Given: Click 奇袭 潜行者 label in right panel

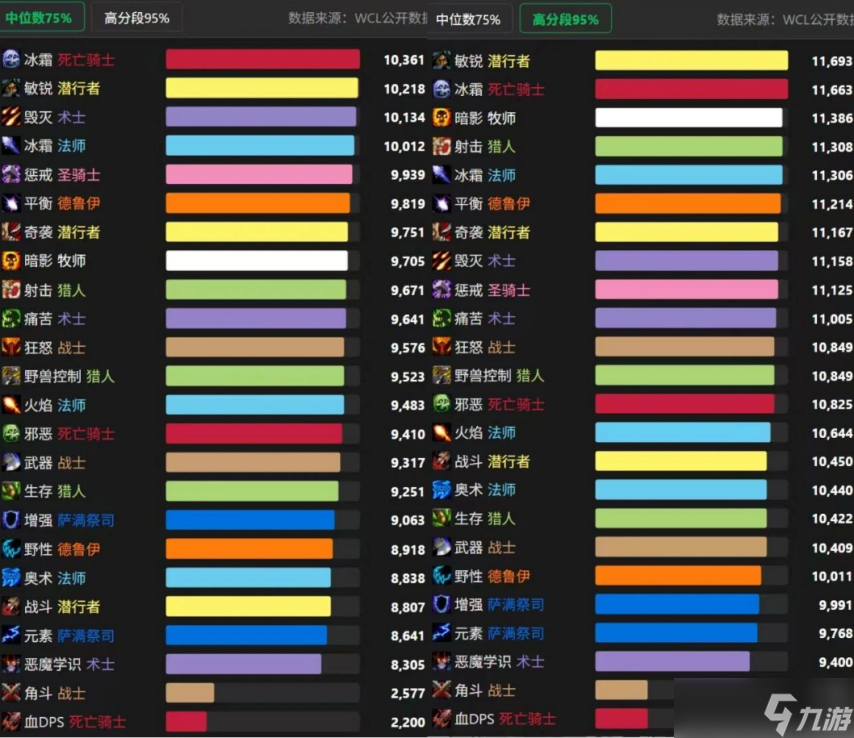Looking at the screenshot, I should tap(492, 232).
